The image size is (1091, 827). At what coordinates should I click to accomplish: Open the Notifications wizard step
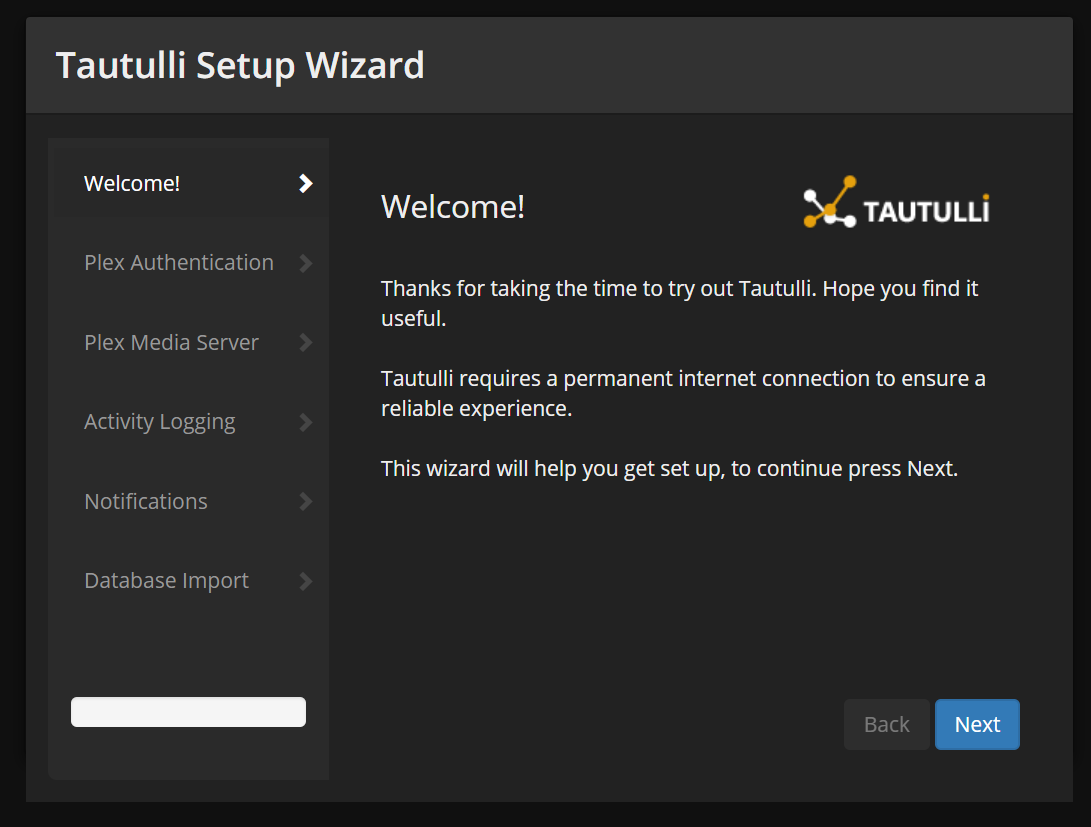(x=146, y=501)
